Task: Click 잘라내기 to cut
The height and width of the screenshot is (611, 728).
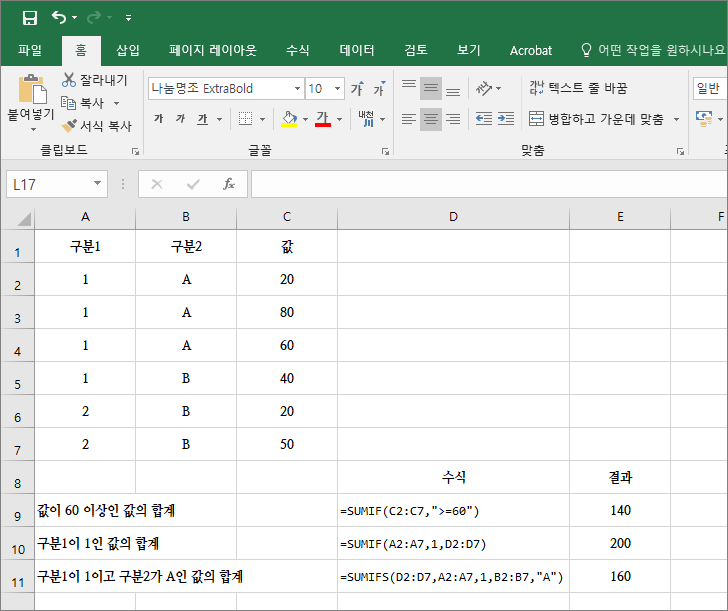Action: tap(95, 80)
